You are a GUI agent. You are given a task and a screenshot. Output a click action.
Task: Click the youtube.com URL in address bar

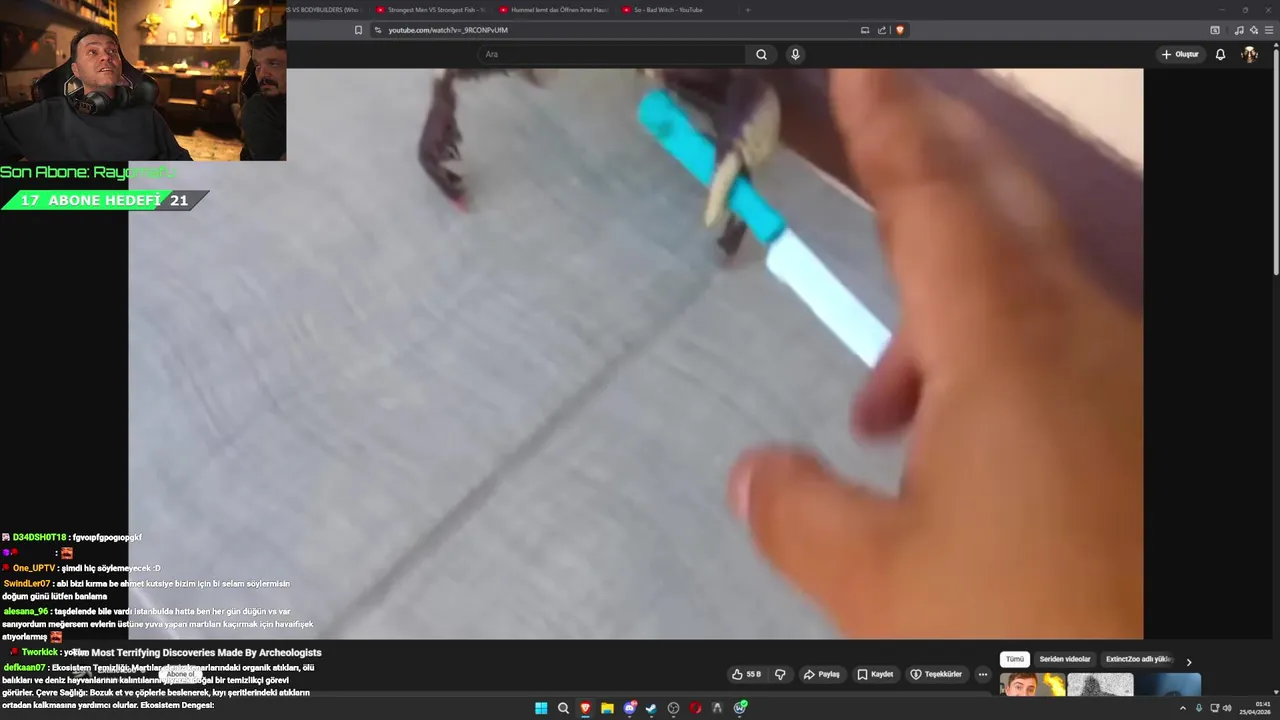click(x=448, y=30)
